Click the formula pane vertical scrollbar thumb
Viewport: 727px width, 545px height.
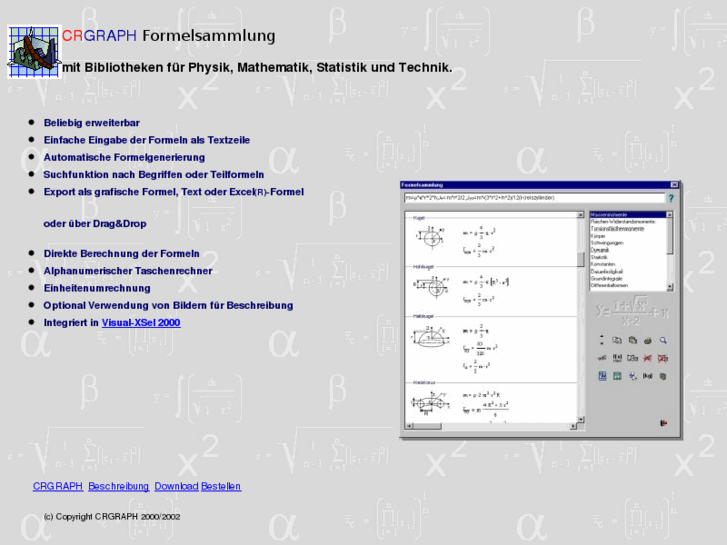(580, 259)
